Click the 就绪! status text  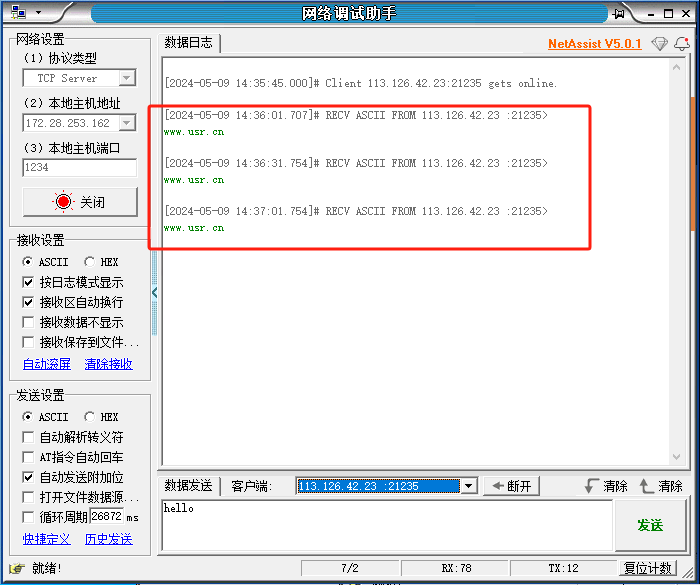[x=46, y=568]
